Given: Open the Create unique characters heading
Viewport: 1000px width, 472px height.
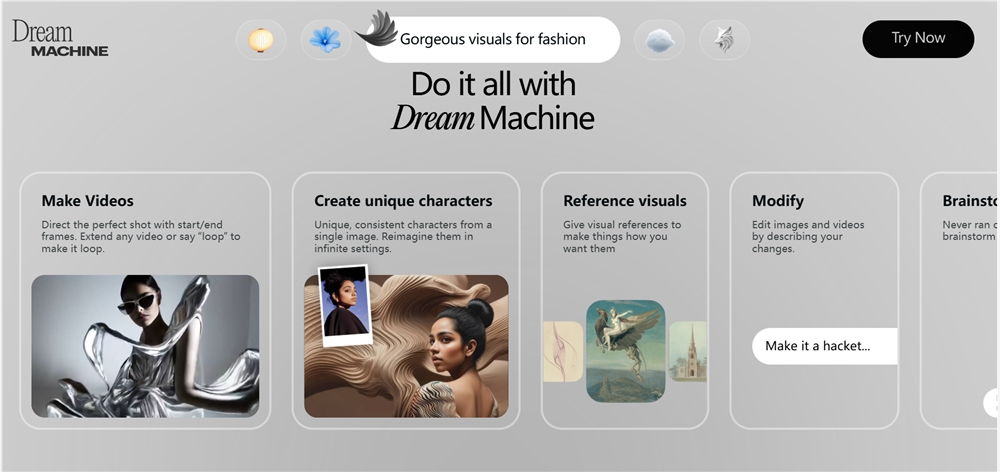Looking at the screenshot, I should pyautogui.click(x=403, y=201).
